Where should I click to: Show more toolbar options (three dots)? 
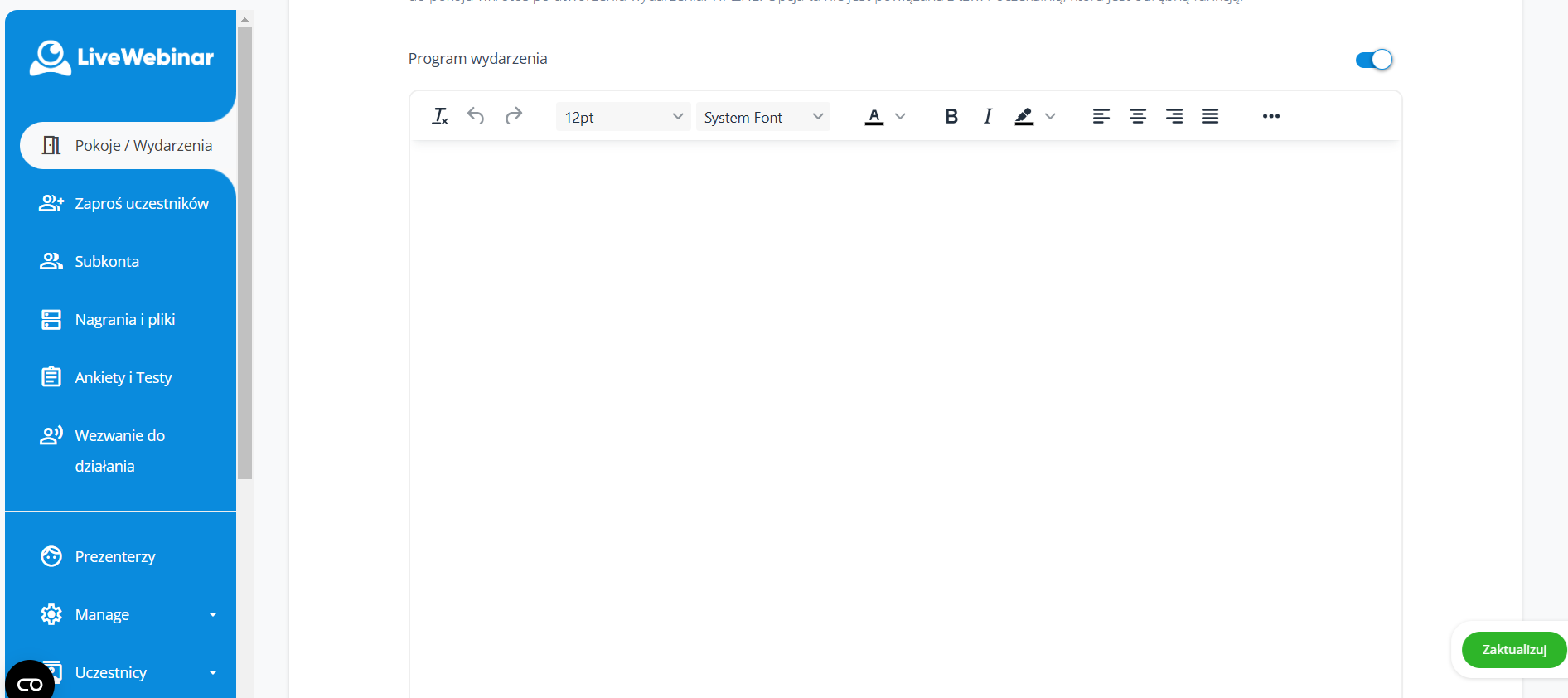point(1271,117)
